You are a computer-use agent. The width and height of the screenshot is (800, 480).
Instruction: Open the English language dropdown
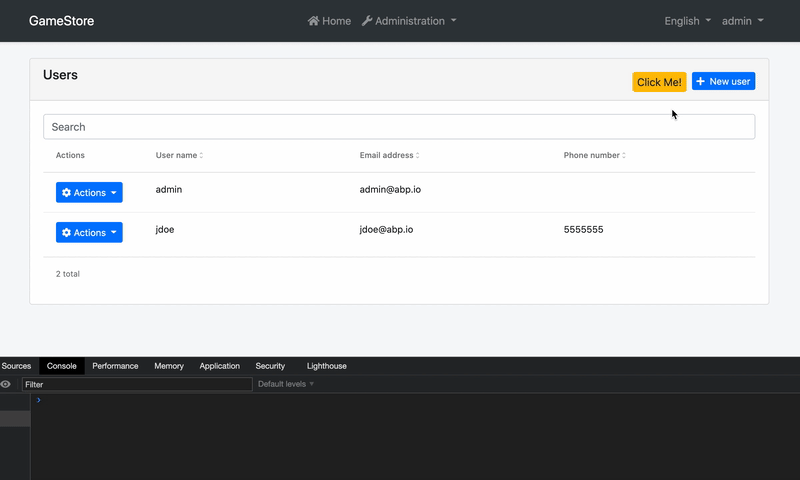point(687,21)
